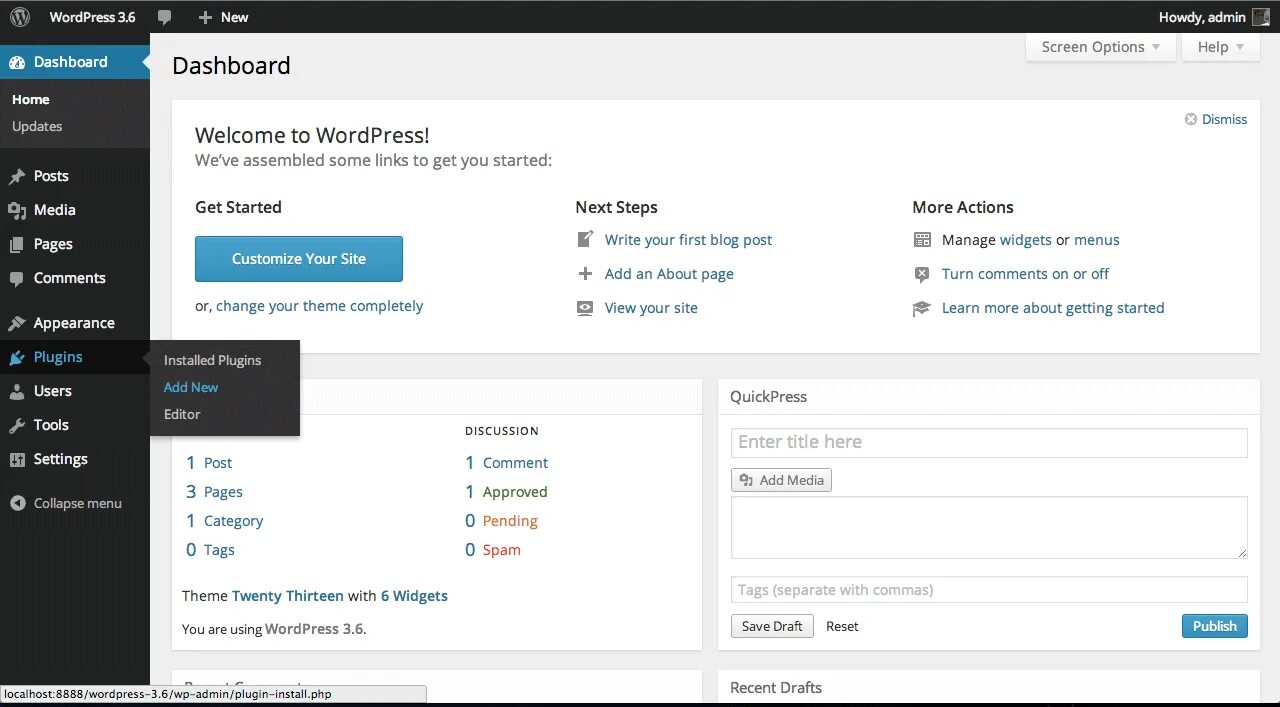Image resolution: width=1280 pixels, height=707 pixels.
Task: Focus the Tags separate with commas field
Action: click(x=989, y=590)
